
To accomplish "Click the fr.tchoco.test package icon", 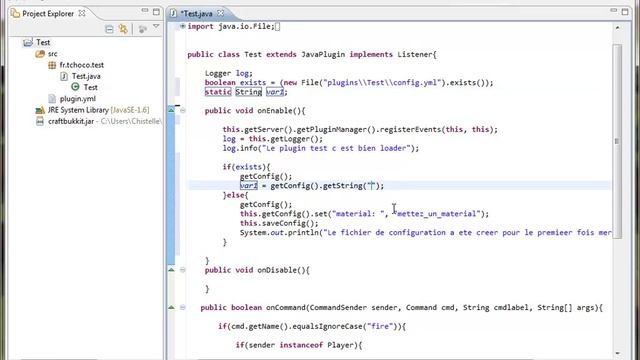I will tap(52, 65).
